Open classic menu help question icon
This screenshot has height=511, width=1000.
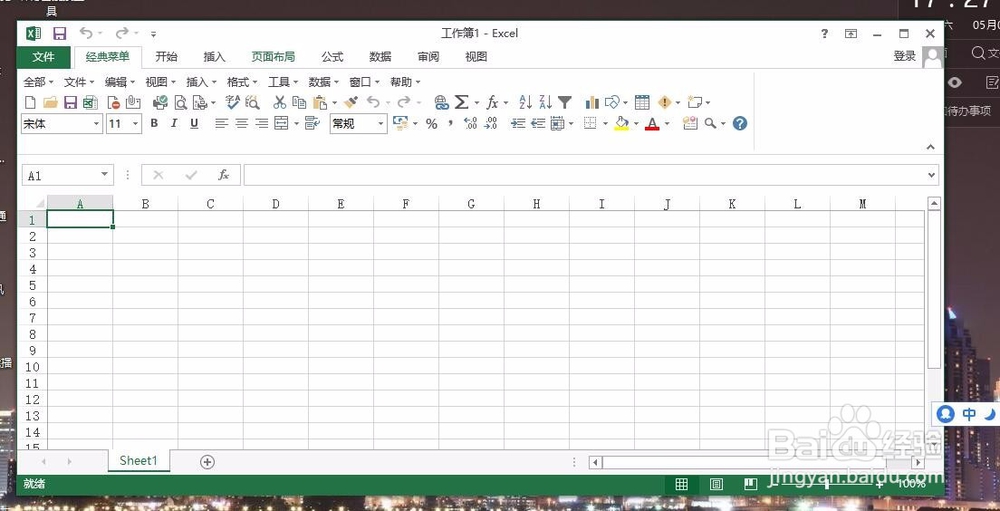[x=740, y=124]
